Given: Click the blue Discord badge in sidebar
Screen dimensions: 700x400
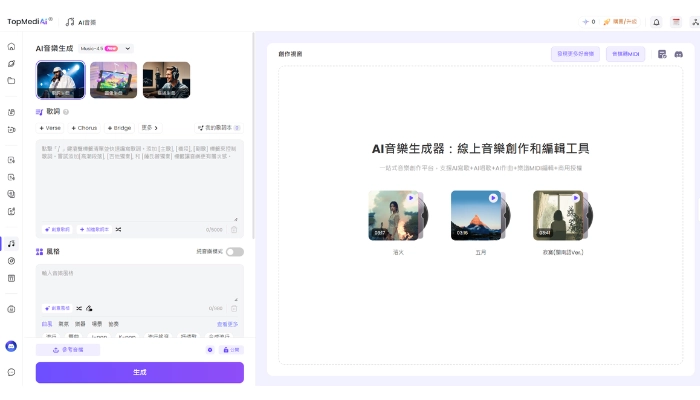Looking at the screenshot, I should pyautogui.click(x=11, y=346).
